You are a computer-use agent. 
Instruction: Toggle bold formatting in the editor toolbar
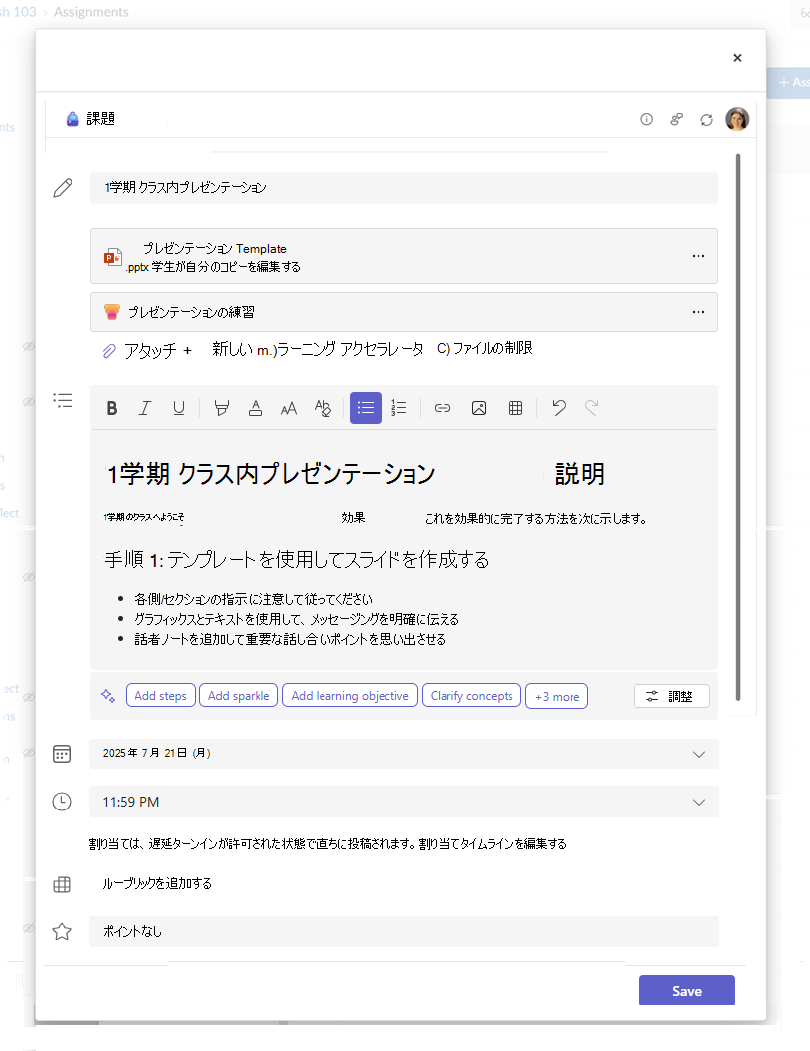pyautogui.click(x=112, y=408)
